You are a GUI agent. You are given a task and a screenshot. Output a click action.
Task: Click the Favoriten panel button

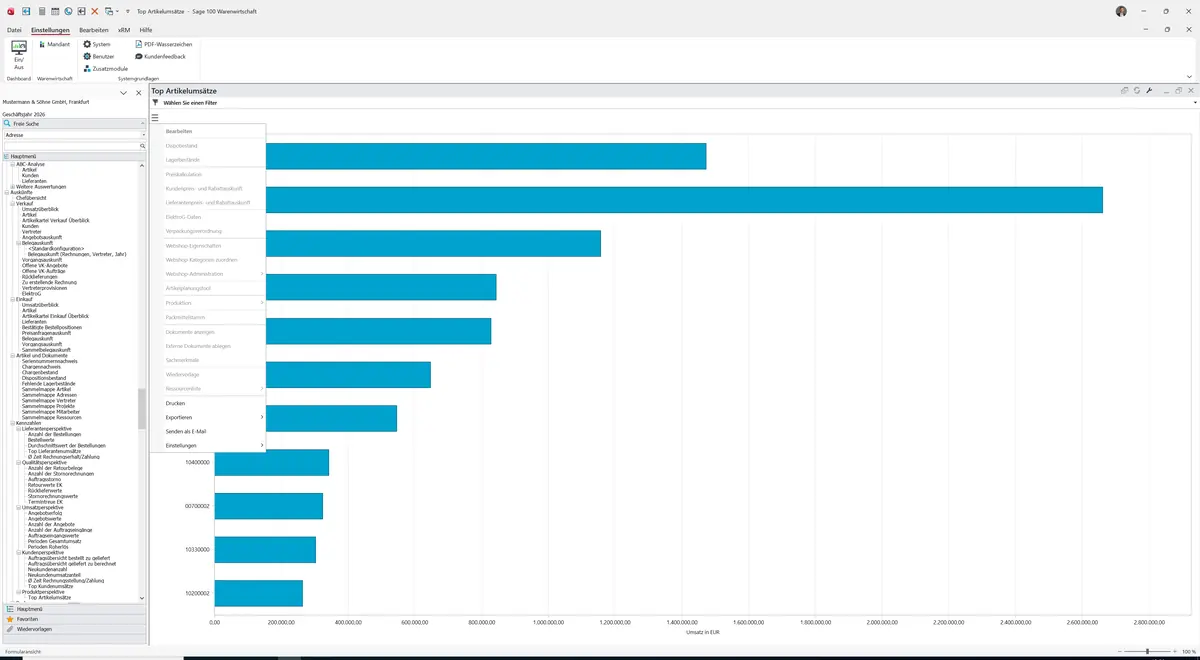tap(74, 619)
